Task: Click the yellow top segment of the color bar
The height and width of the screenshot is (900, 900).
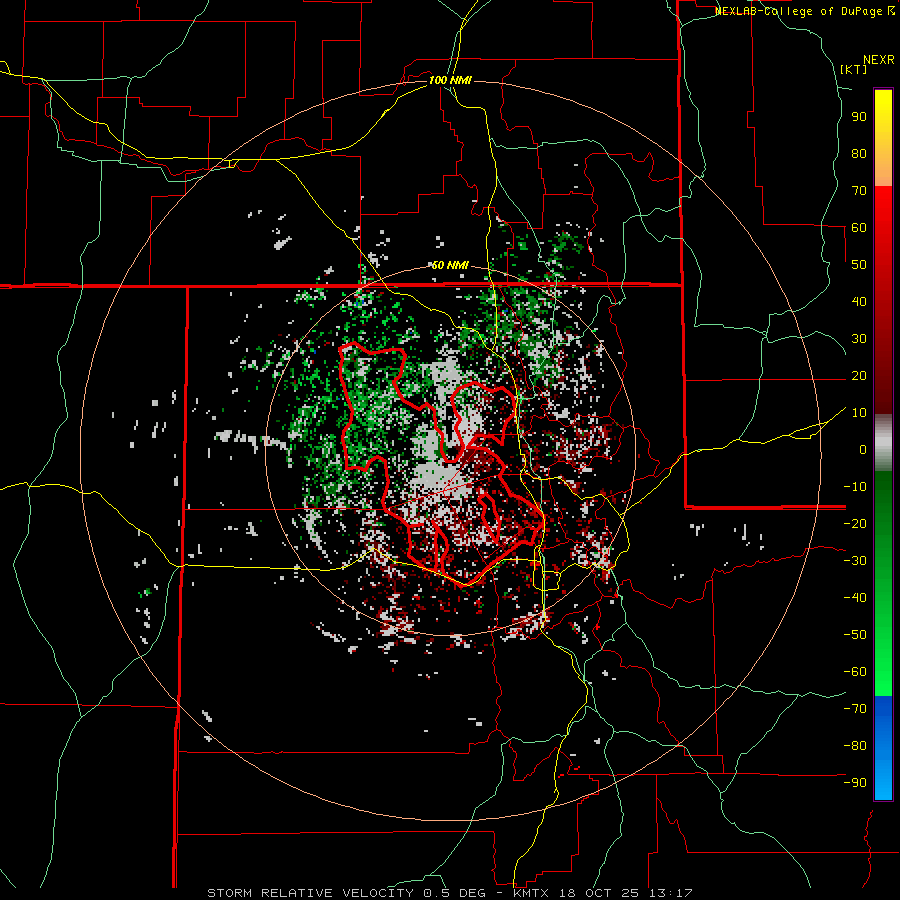Action: (883, 138)
